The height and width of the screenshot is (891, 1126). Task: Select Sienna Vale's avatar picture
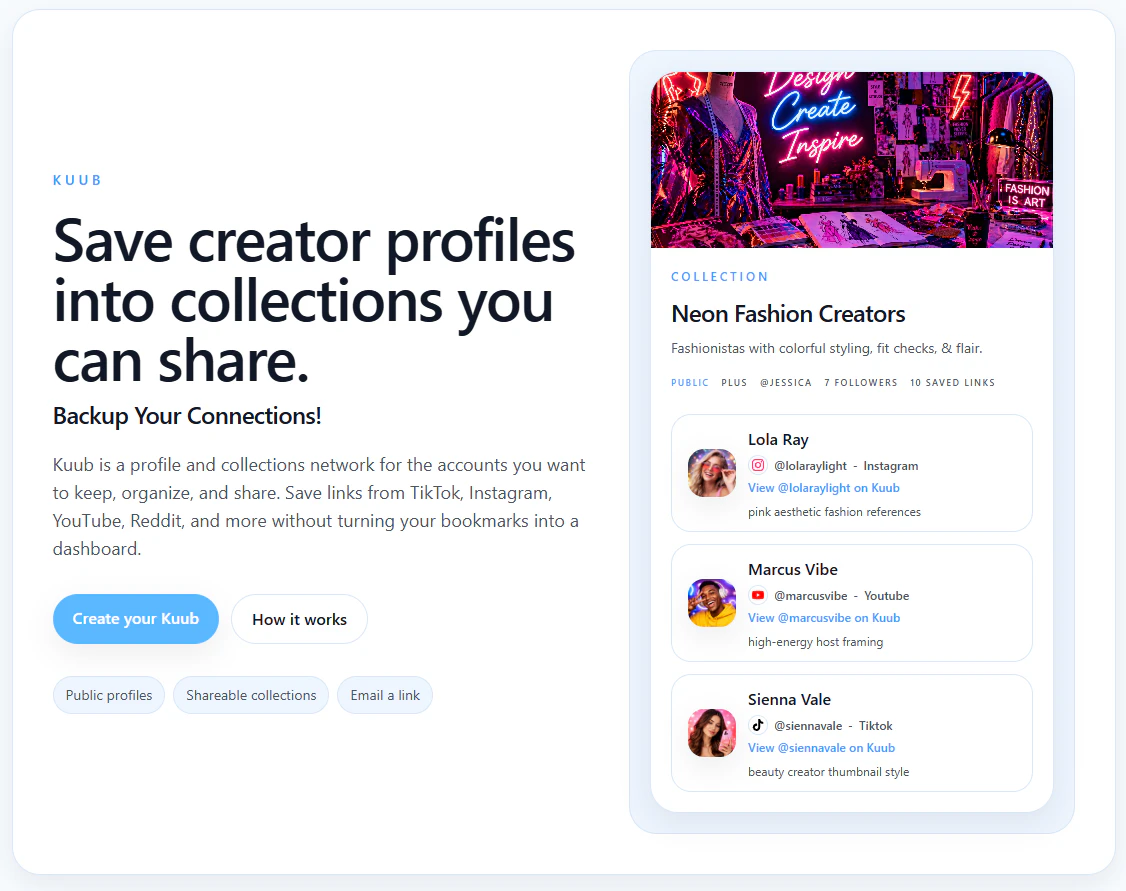pos(711,733)
